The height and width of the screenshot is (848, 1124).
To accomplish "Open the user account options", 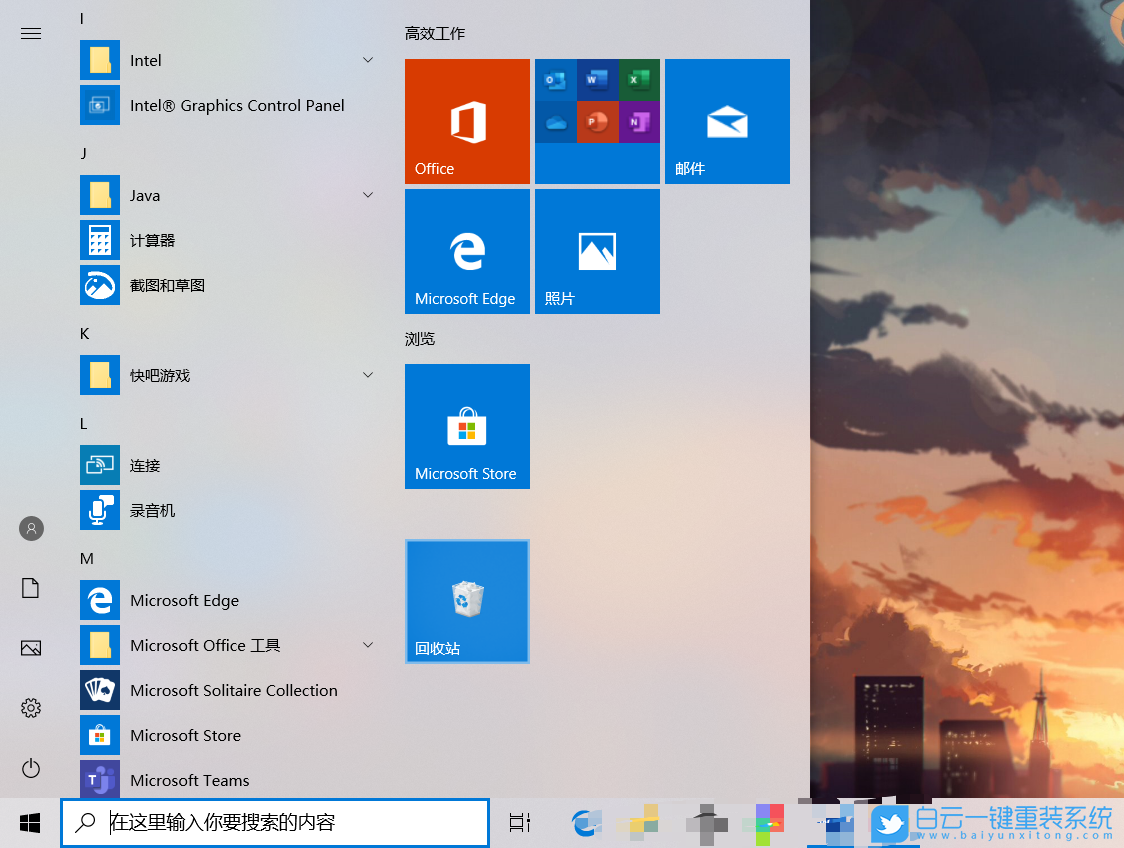I will click(x=30, y=528).
